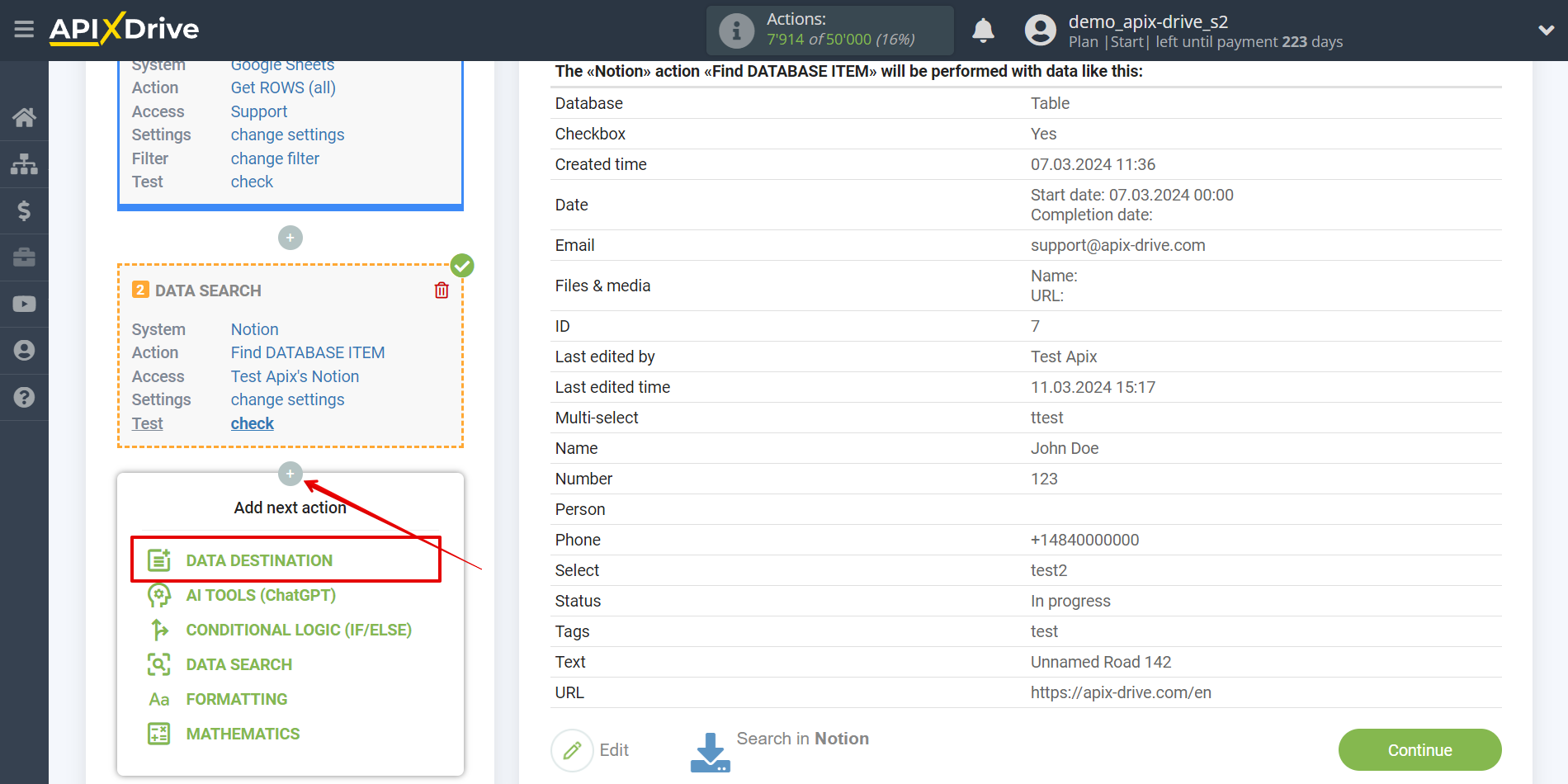
Task: Select MATHEMATICS action
Action: (x=243, y=734)
